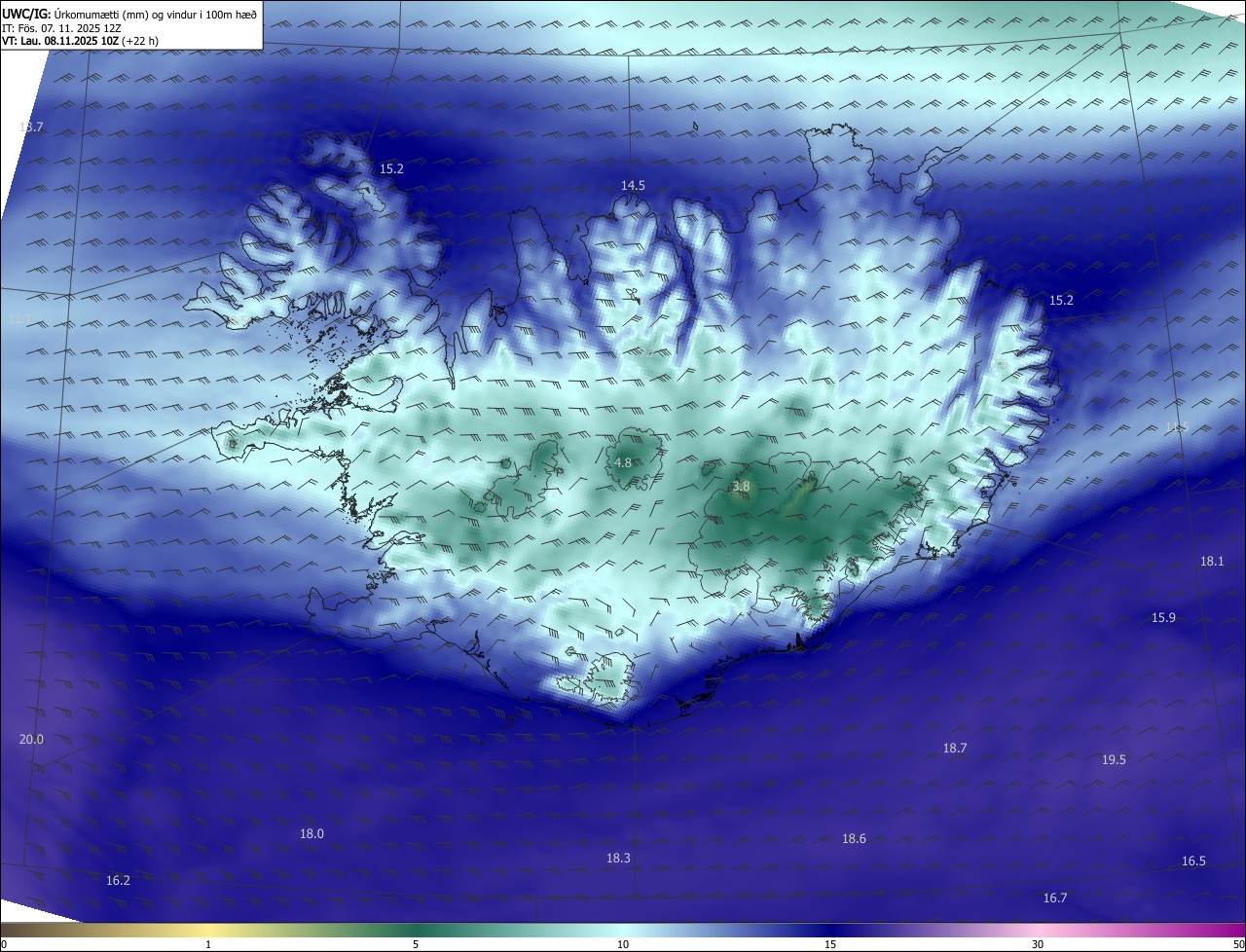Click the 30 tick on the color scale

[1038, 944]
